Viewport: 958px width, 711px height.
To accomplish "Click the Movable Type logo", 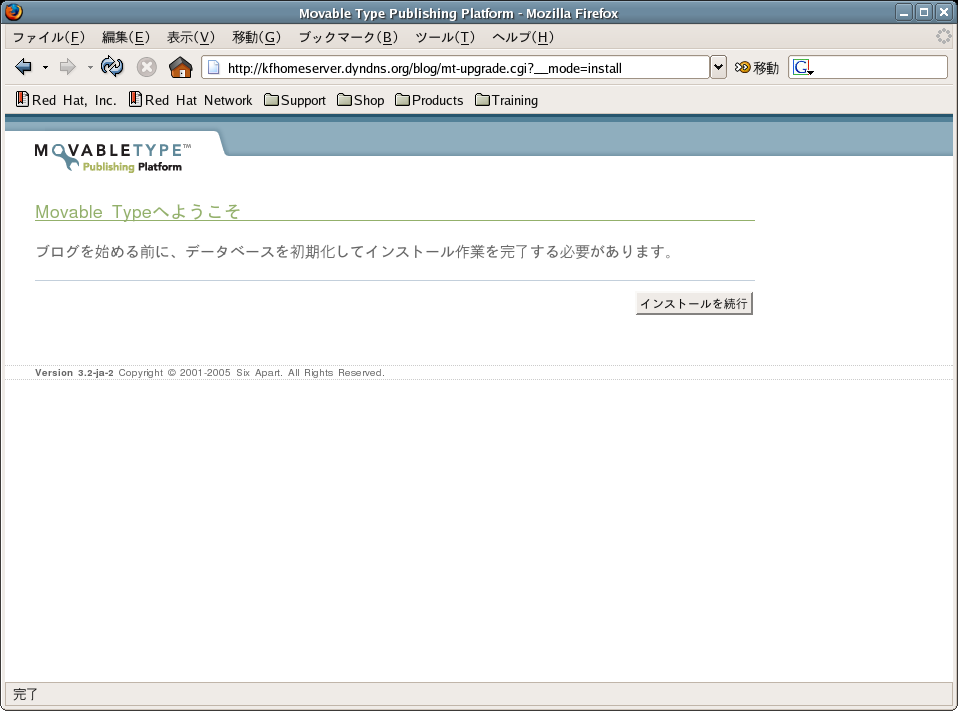I will 112,158.
